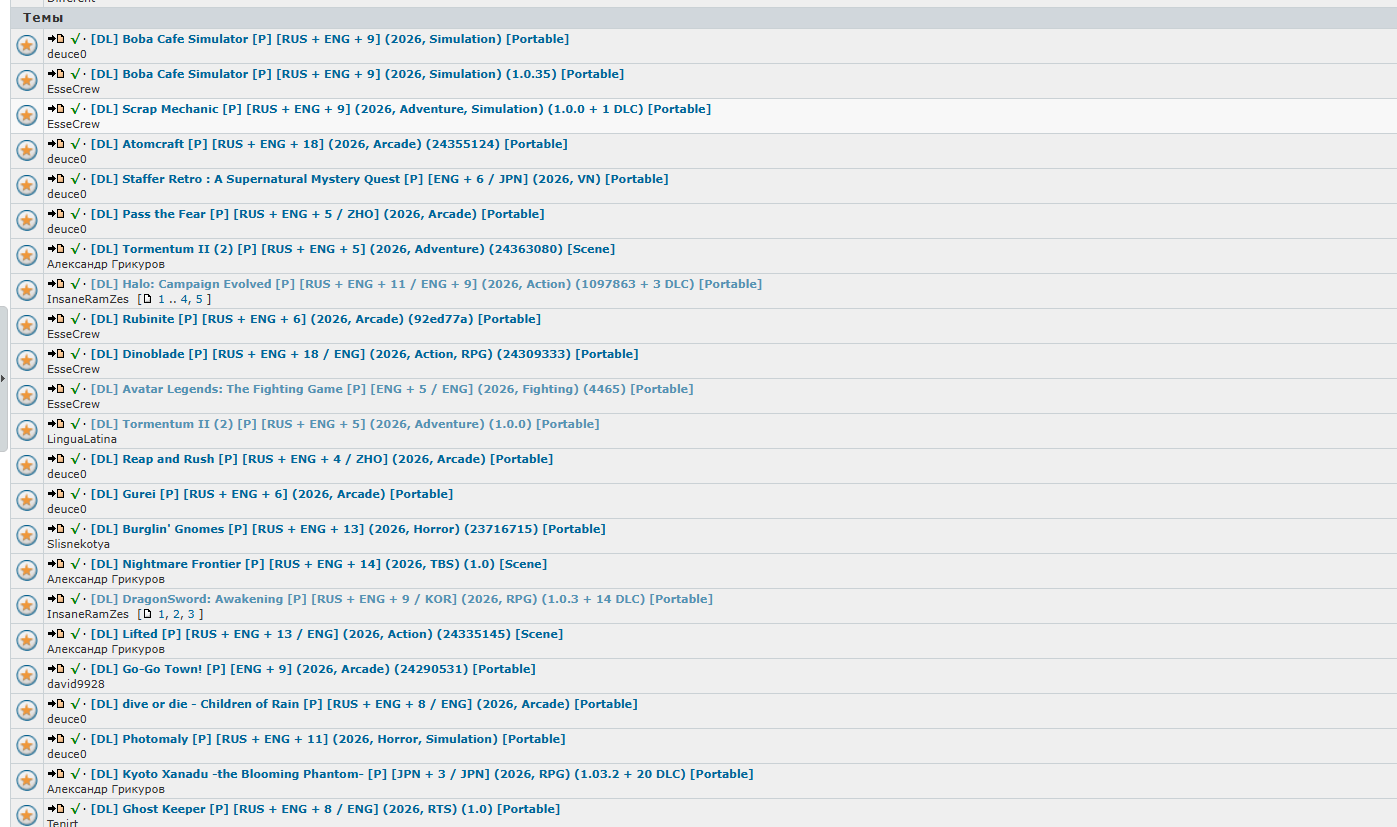Viewport: 1397px width, 827px height.
Task: Open dive or die - Children of Rain topic
Action: click(x=364, y=704)
